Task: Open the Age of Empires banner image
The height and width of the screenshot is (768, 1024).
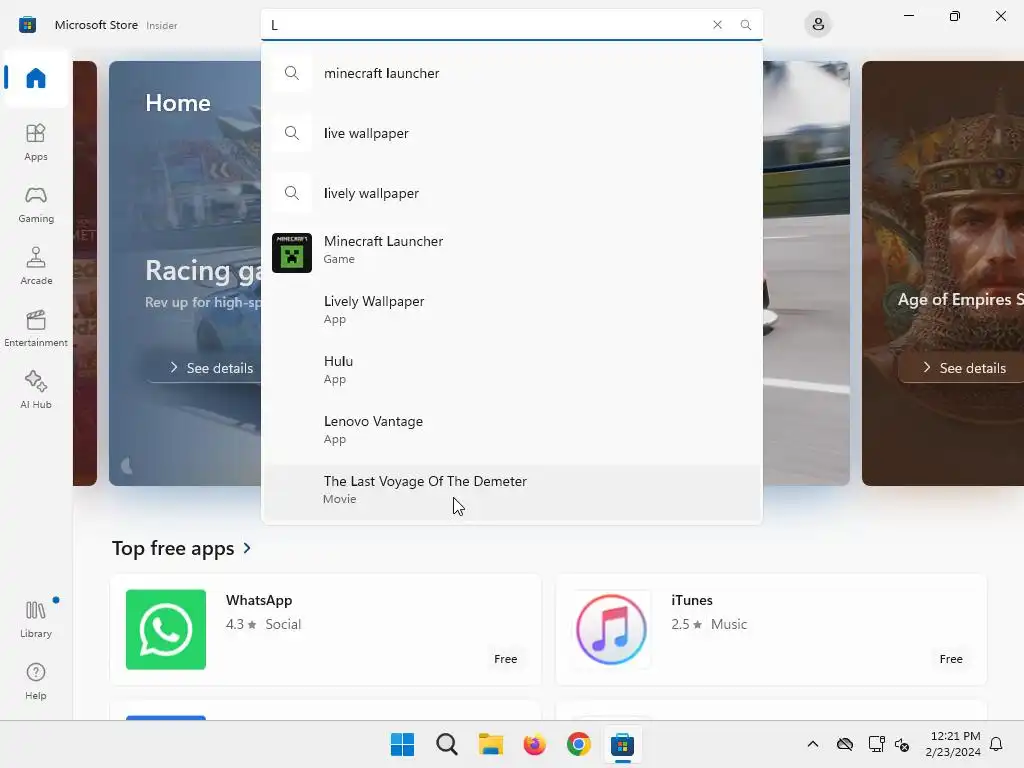Action: [x=943, y=273]
